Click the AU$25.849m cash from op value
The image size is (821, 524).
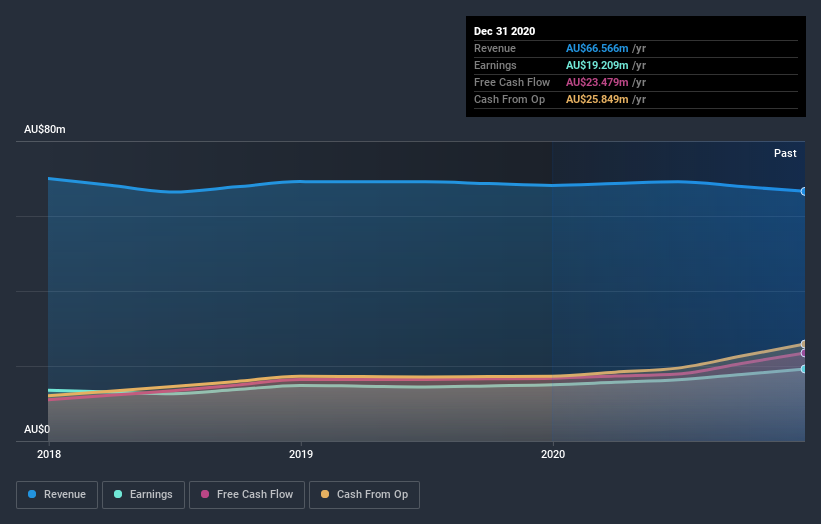[597, 99]
